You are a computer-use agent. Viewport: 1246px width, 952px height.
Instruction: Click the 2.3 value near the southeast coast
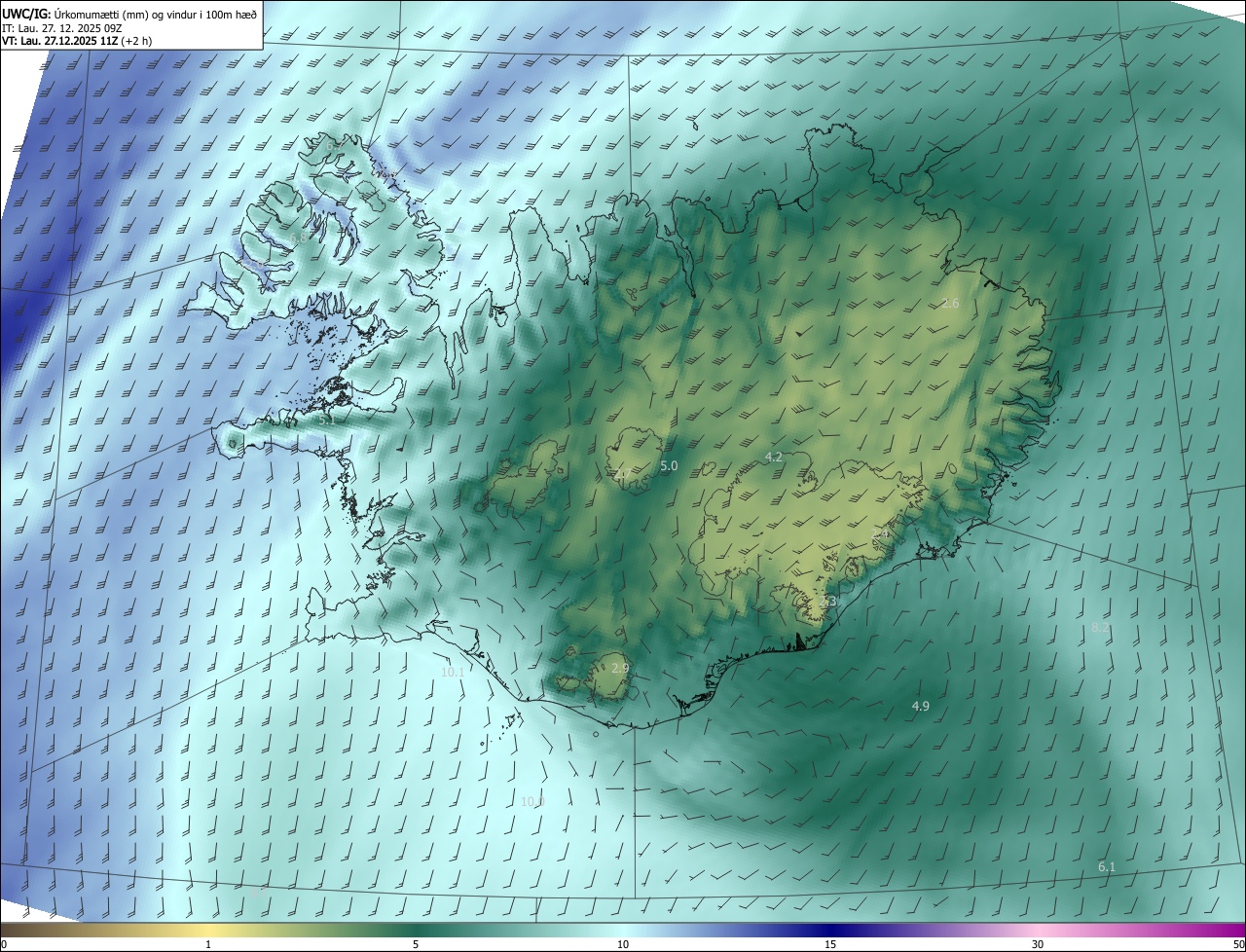tap(827, 603)
